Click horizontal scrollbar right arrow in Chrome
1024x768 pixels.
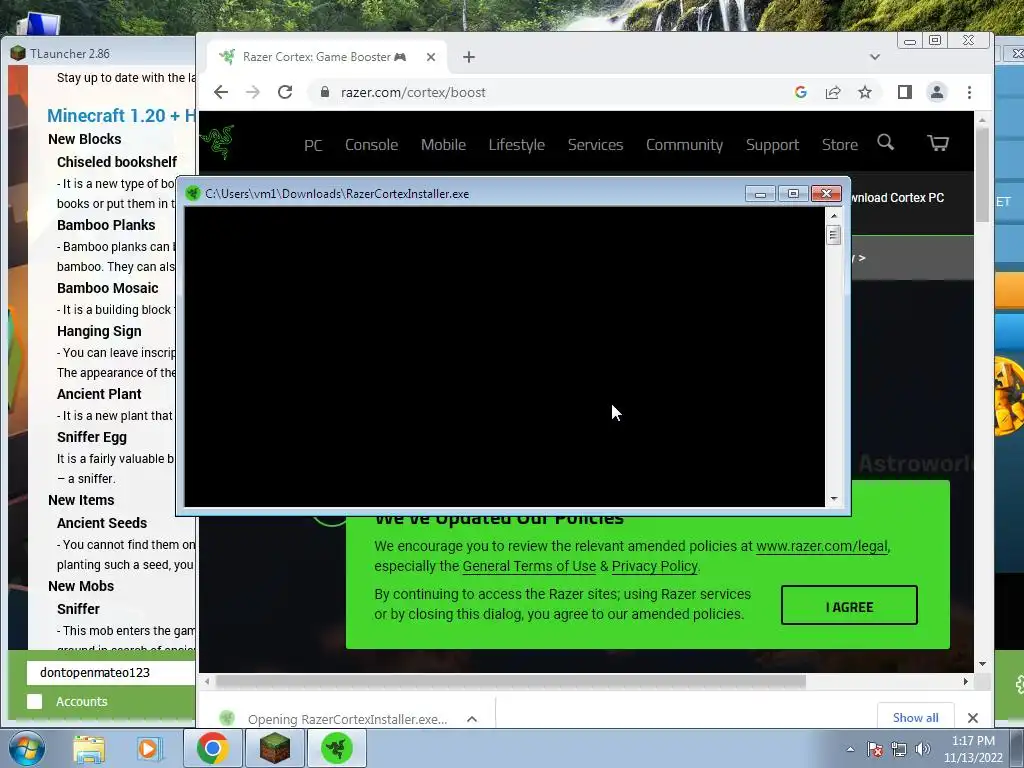(x=965, y=681)
